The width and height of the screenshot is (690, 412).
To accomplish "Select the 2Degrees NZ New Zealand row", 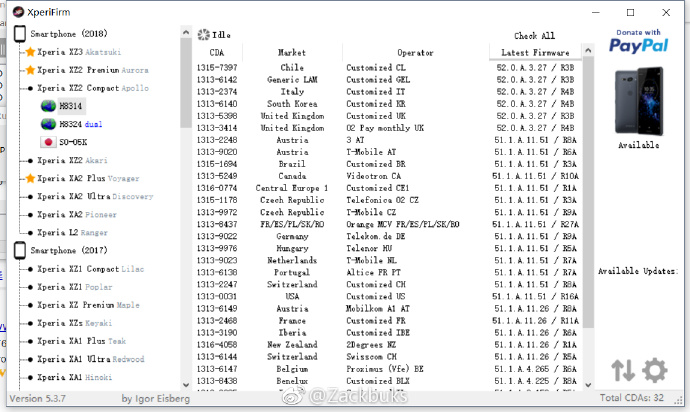I will [x=387, y=345].
